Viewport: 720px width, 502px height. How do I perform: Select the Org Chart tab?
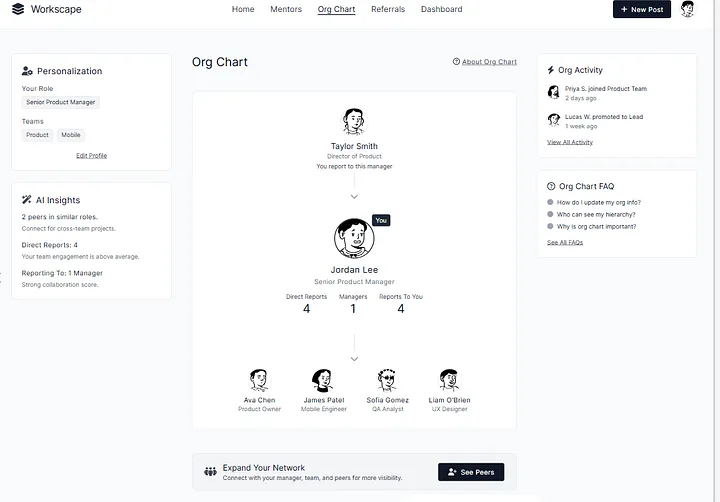tap(336, 9)
